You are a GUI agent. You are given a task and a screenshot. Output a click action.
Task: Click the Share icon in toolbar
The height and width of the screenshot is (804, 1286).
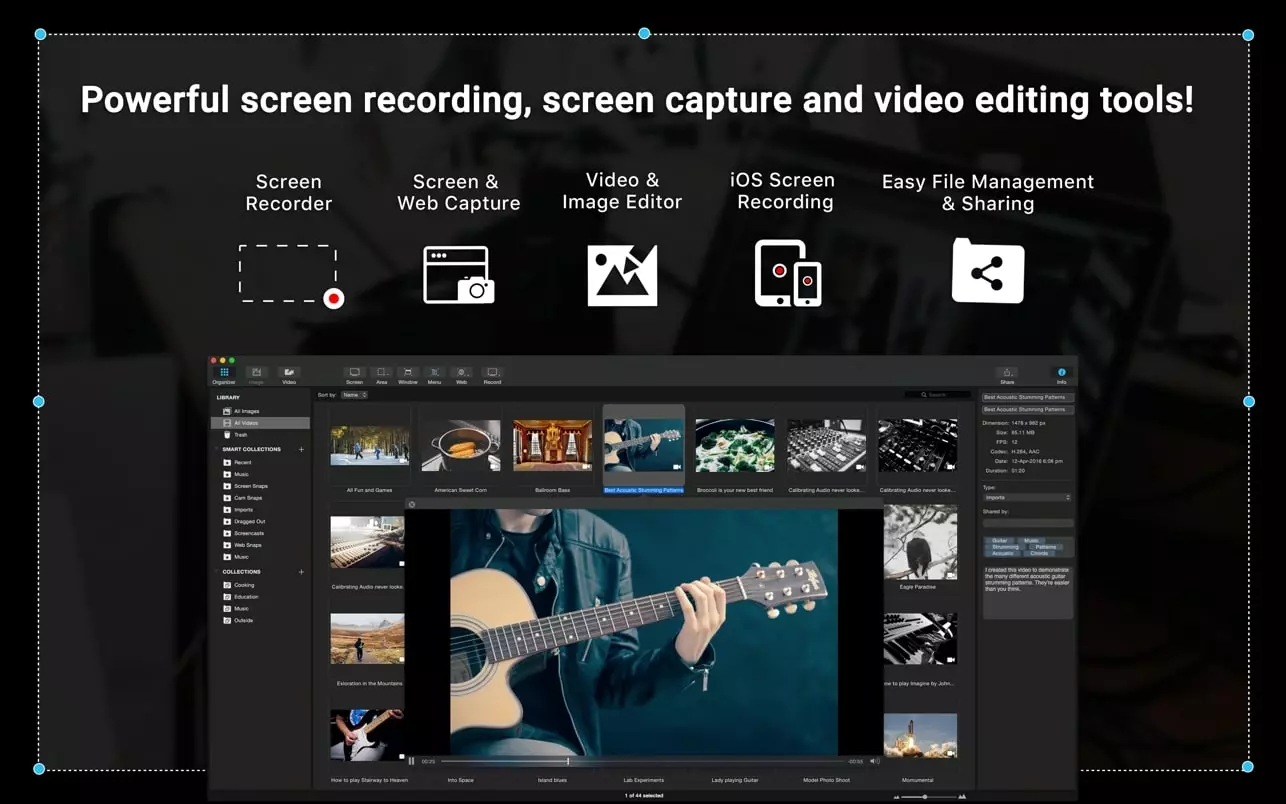click(1007, 374)
